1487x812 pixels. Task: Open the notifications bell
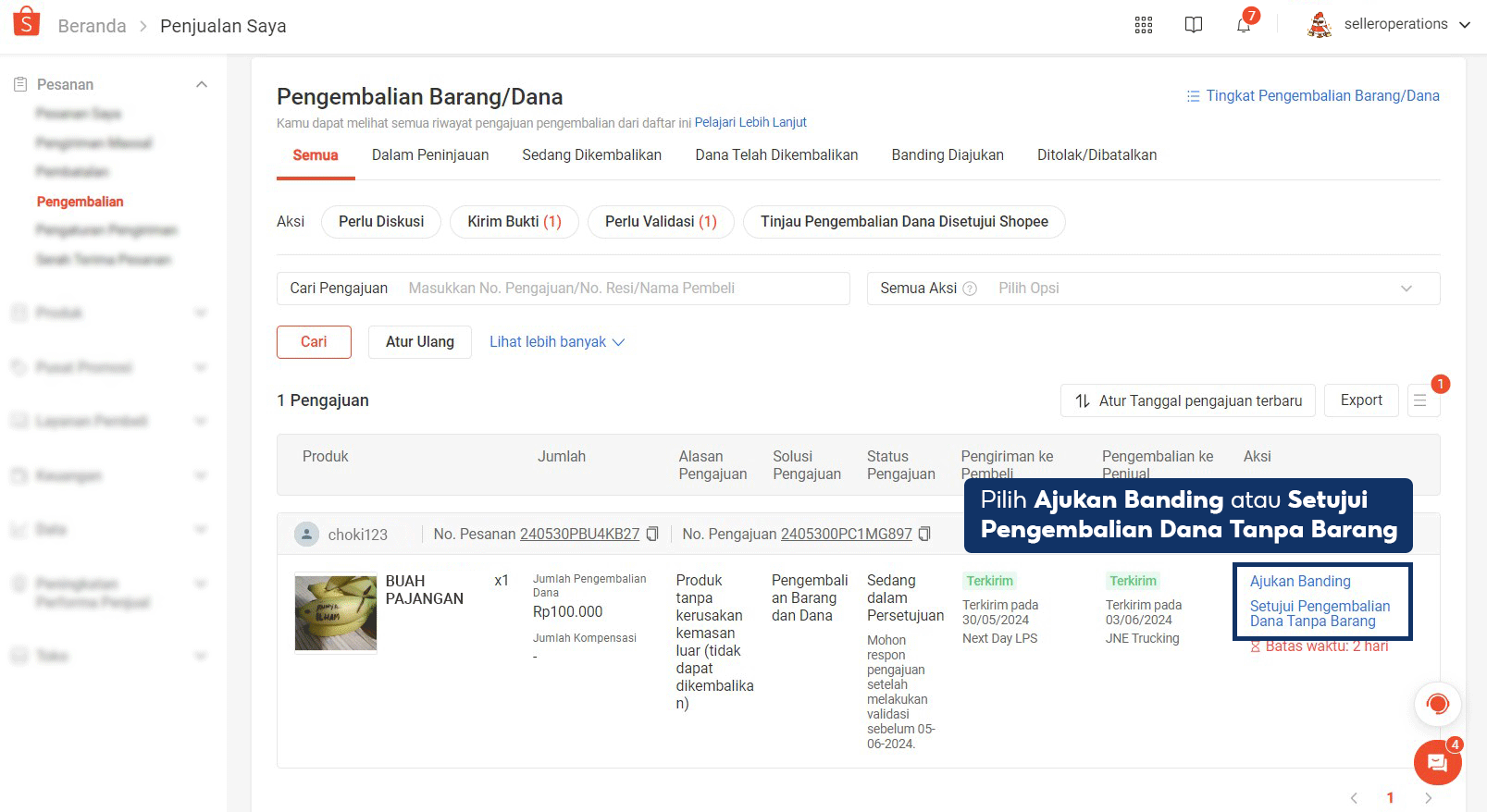[1244, 25]
